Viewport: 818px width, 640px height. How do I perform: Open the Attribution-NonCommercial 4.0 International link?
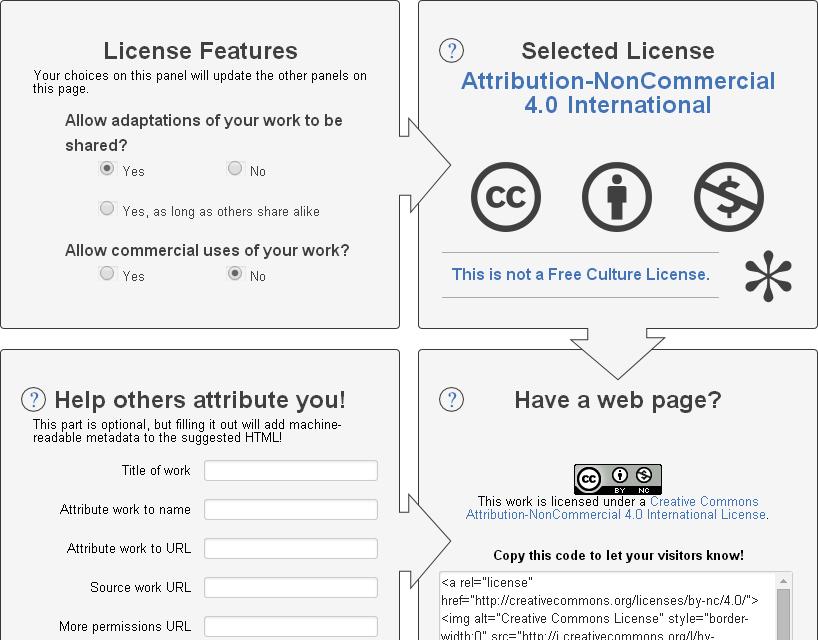[x=618, y=93]
